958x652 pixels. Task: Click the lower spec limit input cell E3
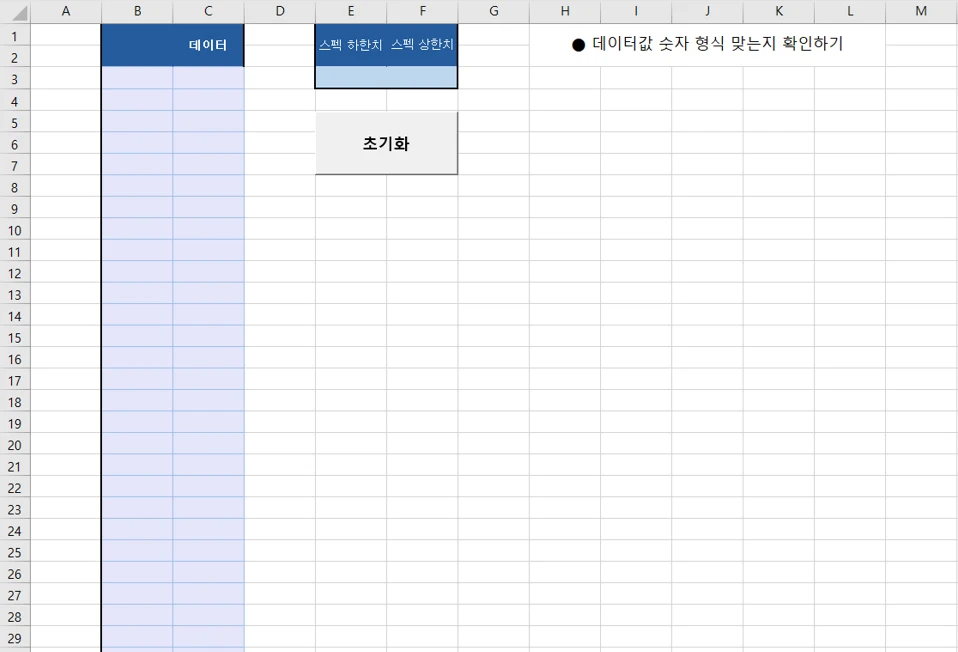(351, 78)
